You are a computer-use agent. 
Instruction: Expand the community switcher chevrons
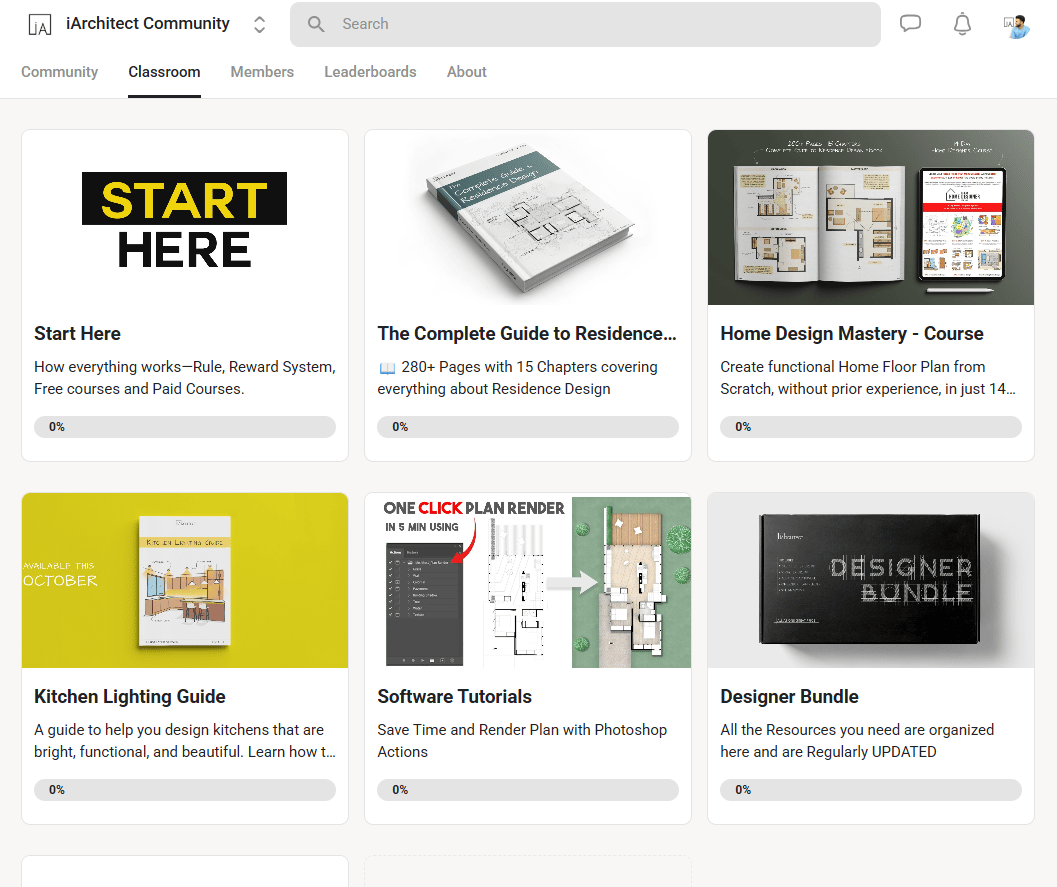pyautogui.click(x=259, y=24)
